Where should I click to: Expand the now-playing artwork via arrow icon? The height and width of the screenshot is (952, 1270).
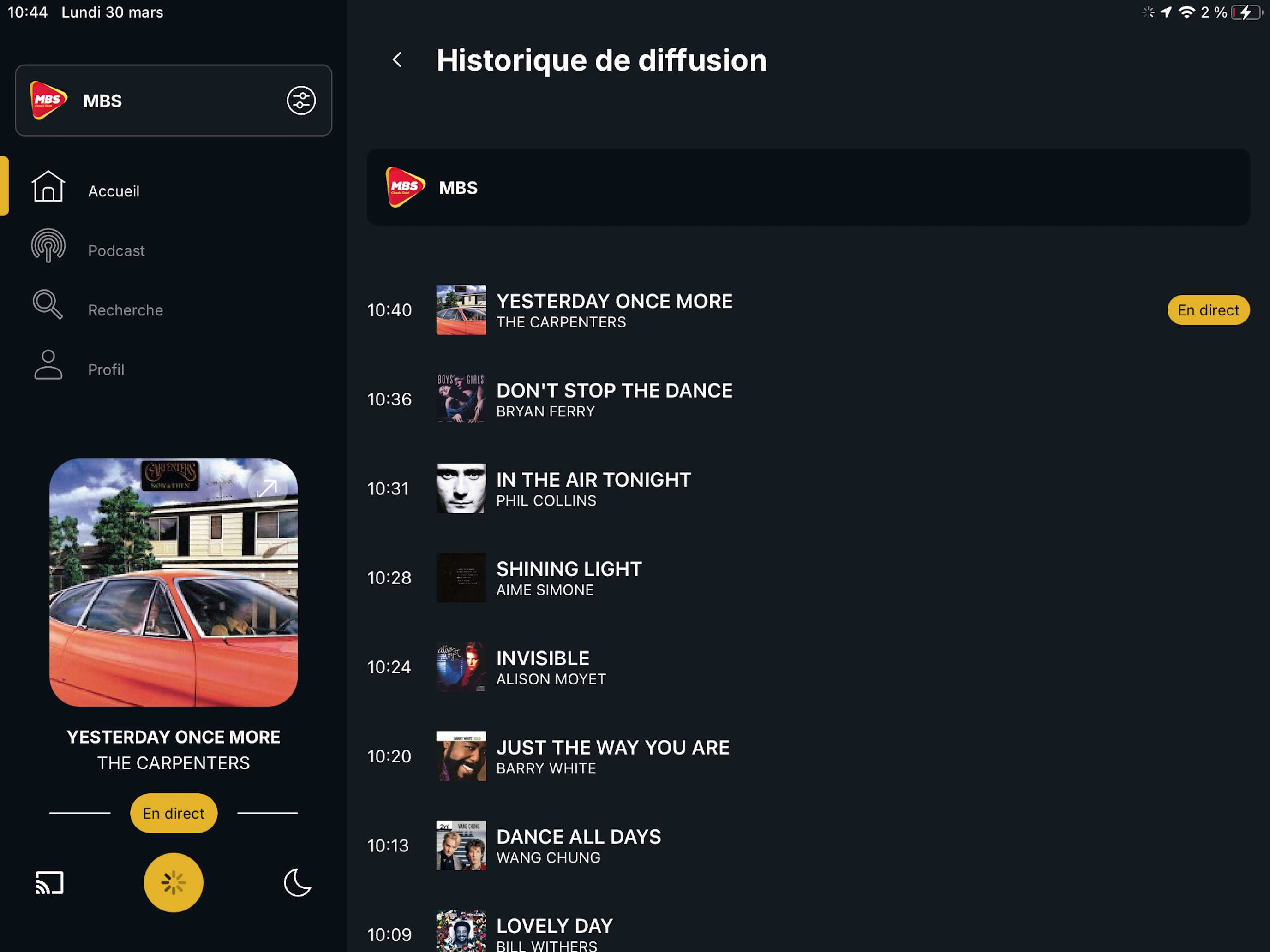[267, 488]
